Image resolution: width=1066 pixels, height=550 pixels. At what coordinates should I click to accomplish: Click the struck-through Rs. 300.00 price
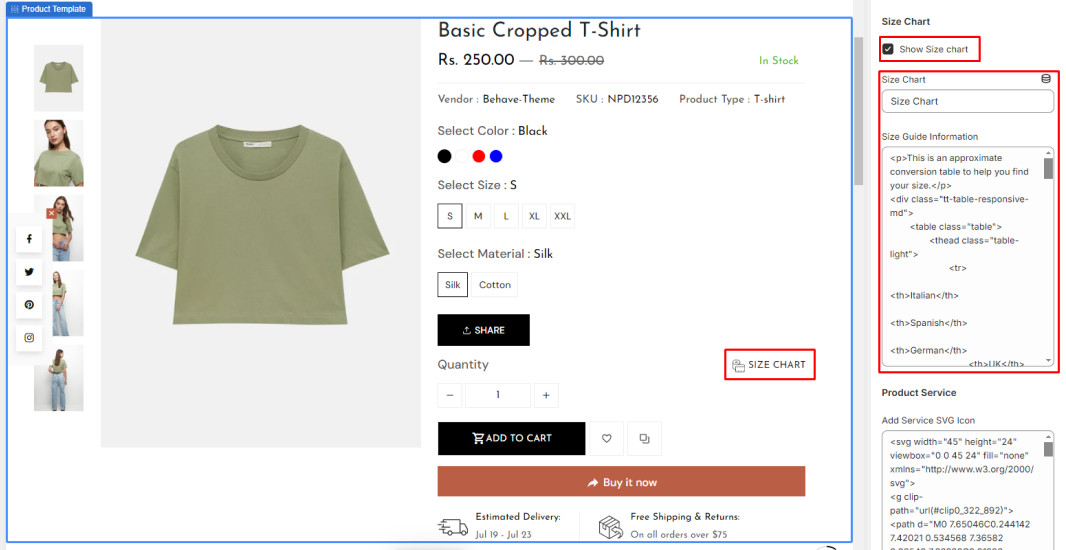pyautogui.click(x=572, y=61)
